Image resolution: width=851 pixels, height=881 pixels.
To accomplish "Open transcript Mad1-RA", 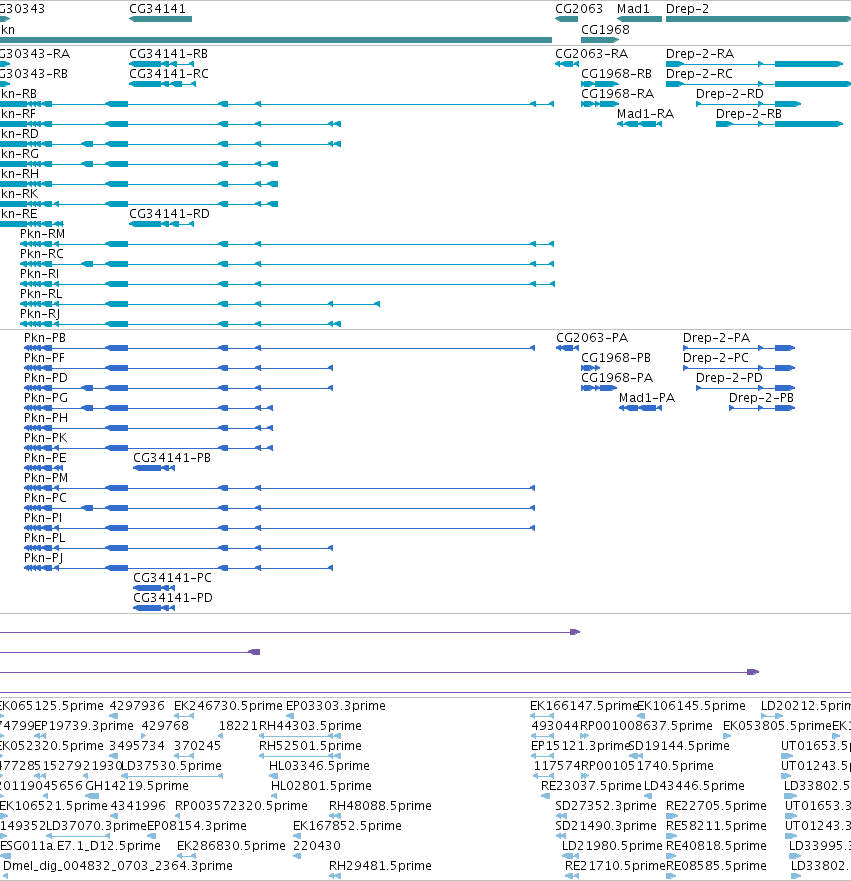I will point(645,114).
